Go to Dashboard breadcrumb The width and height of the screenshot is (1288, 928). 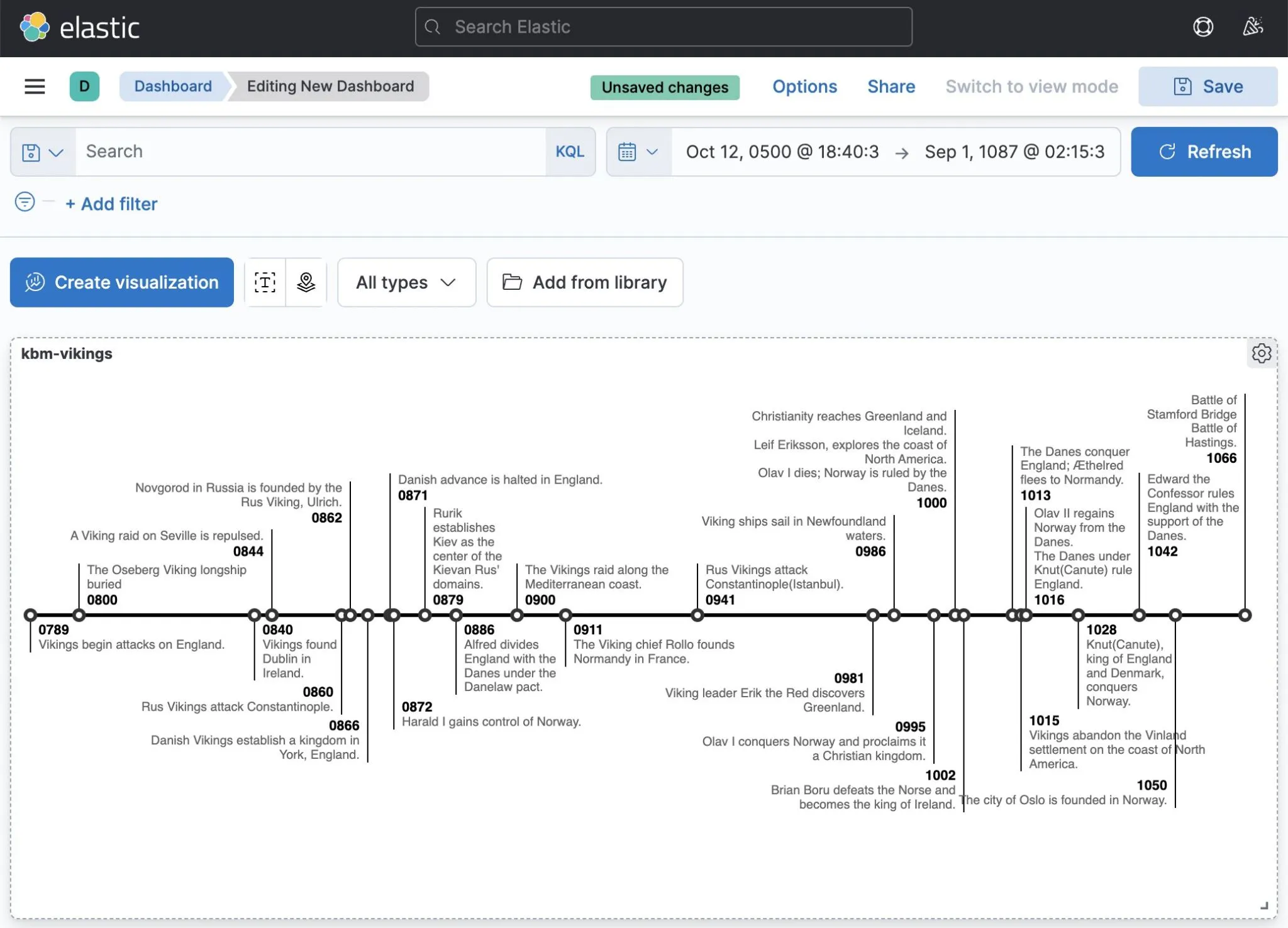coord(173,86)
